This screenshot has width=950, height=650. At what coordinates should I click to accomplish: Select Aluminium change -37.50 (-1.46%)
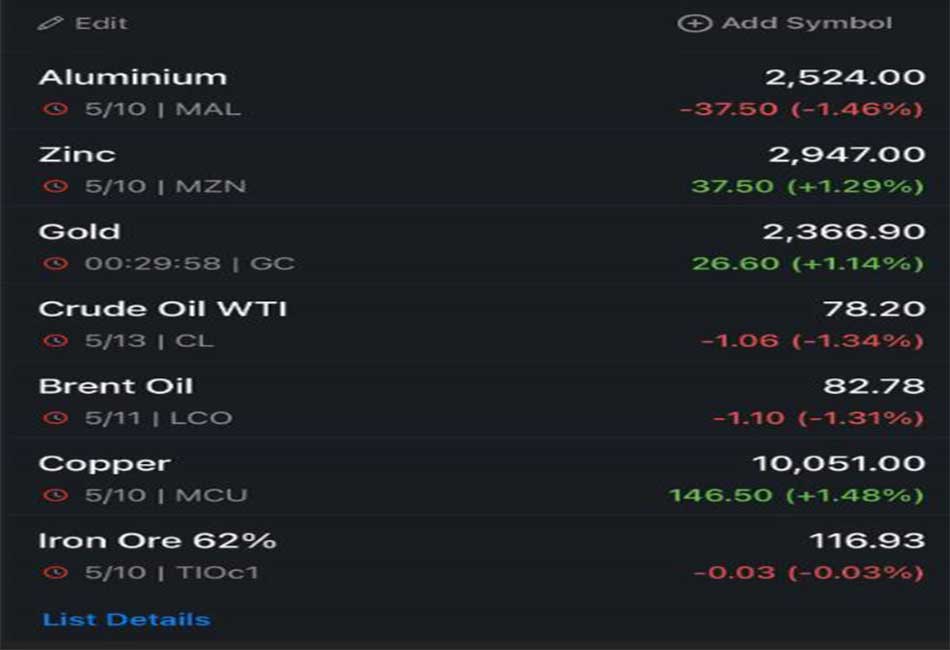(x=802, y=109)
